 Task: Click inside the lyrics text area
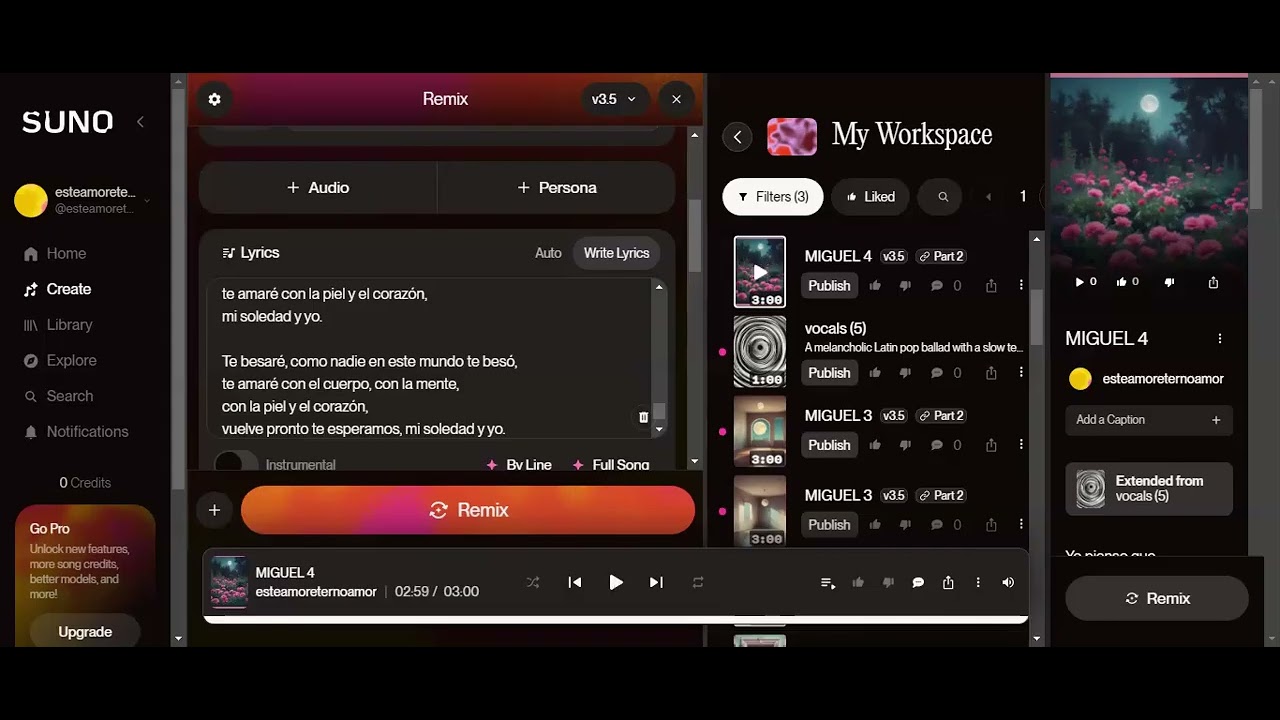[430, 358]
